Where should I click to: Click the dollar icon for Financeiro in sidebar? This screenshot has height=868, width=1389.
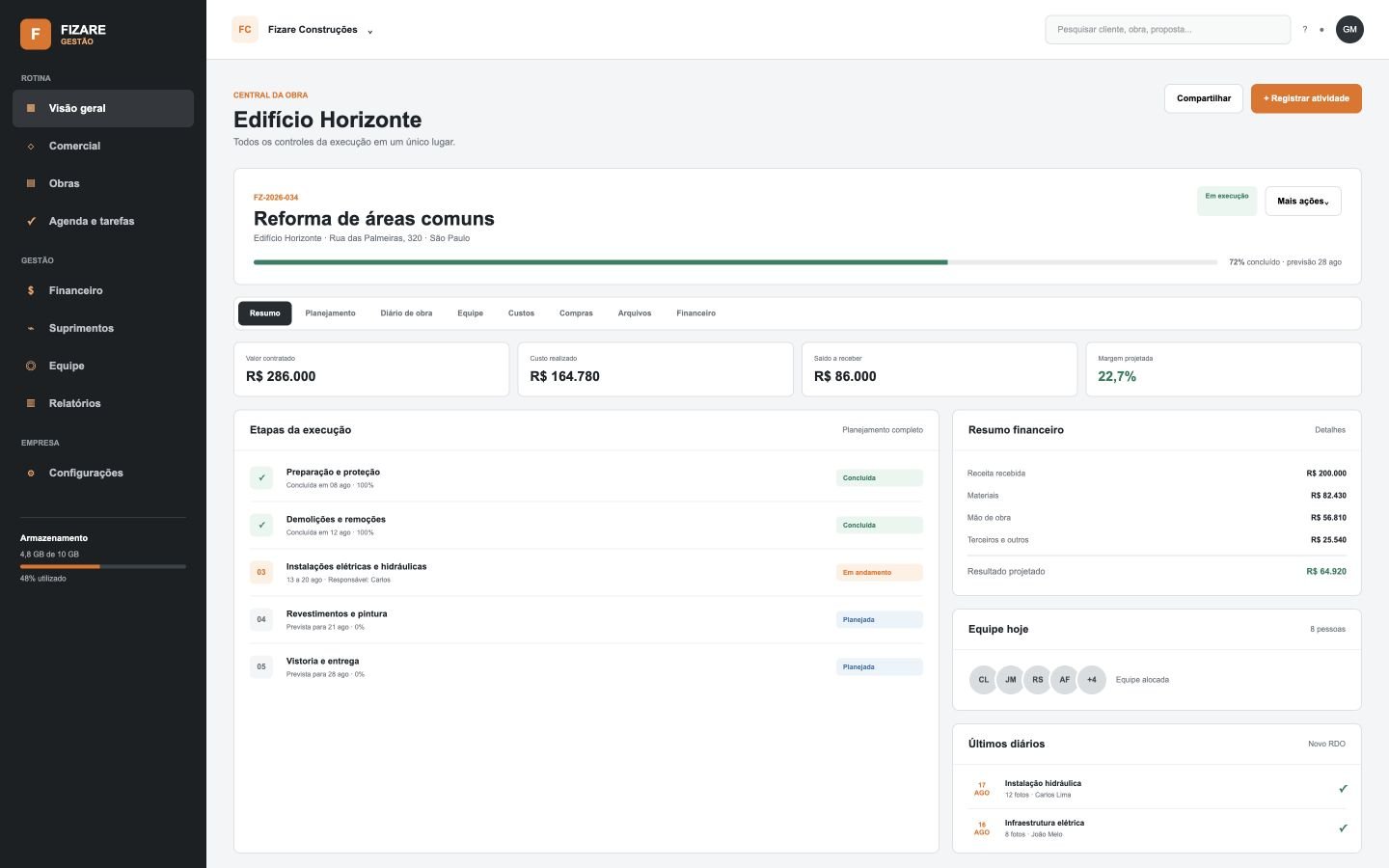tap(31, 290)
